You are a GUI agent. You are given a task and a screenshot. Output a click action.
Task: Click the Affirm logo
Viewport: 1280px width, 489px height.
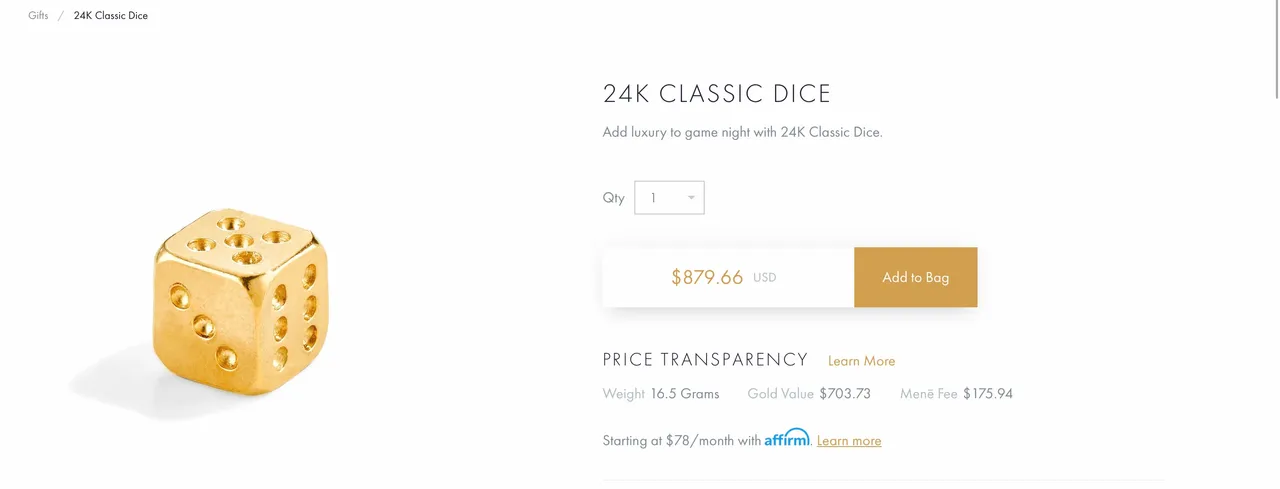(x=787, y=438)
